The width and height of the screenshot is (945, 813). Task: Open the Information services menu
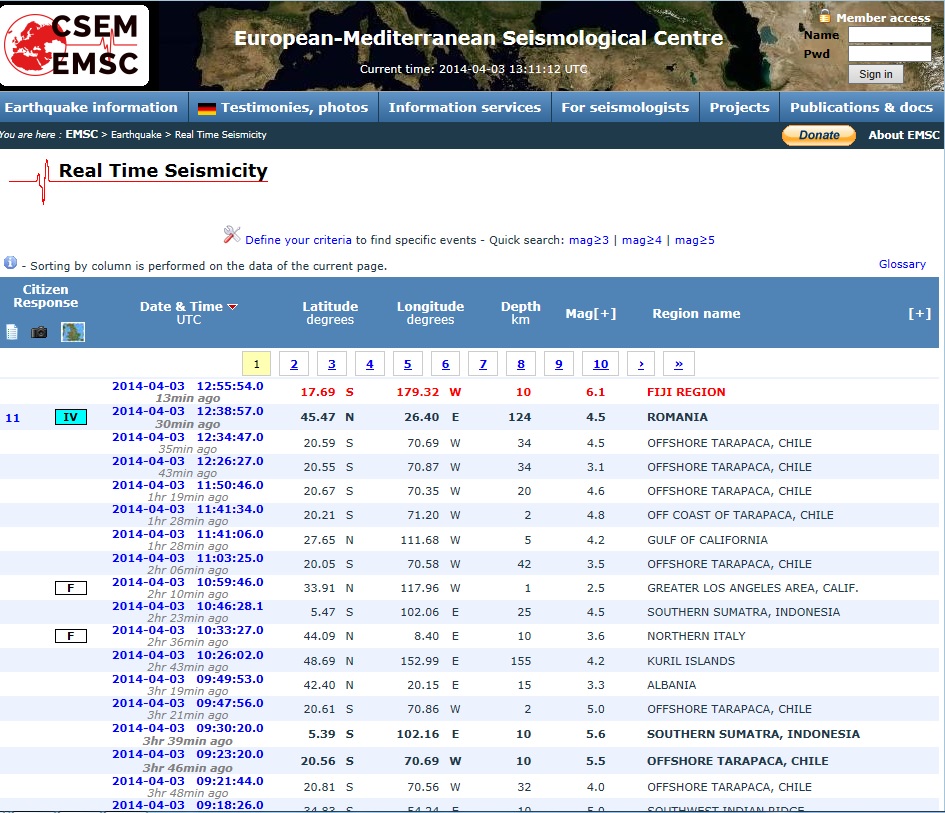tap(465, 107)
